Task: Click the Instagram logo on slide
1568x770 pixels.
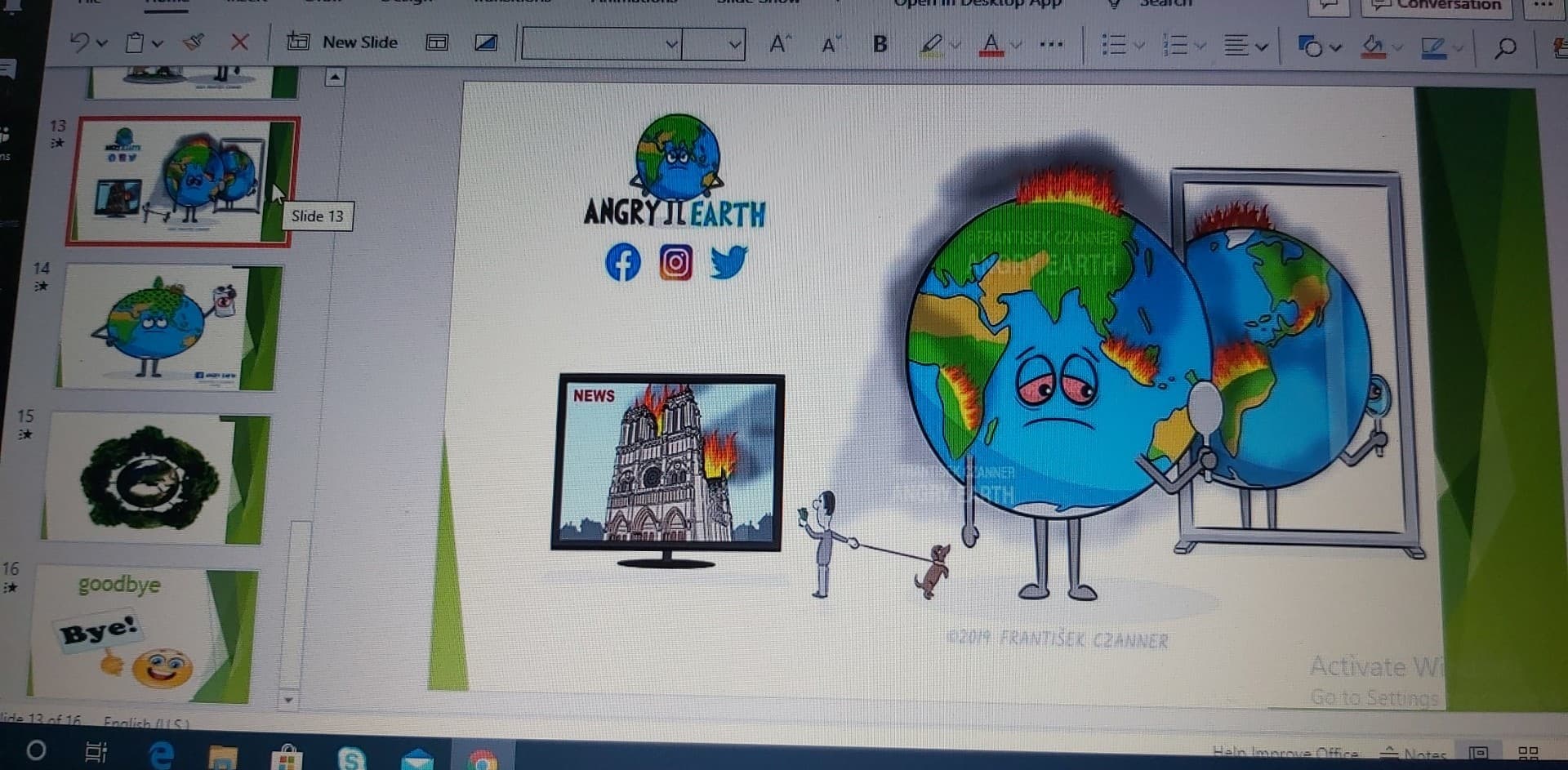Action: [x=675, y=263]
